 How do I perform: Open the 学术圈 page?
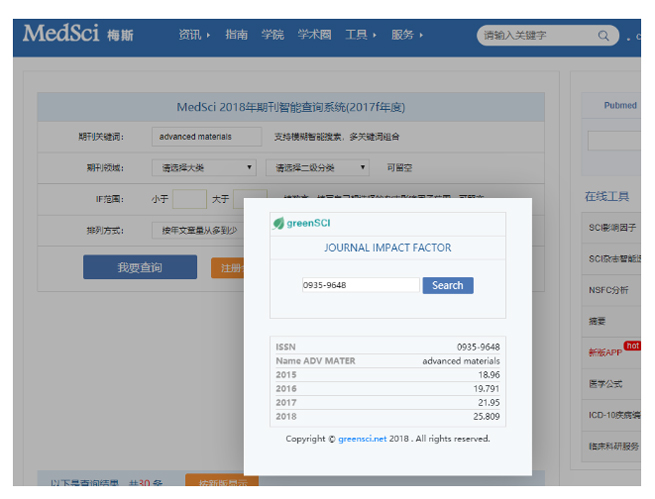(315, 35)
